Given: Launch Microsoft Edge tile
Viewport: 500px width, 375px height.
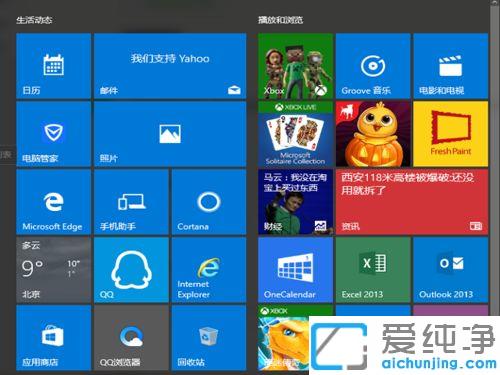Looking at the screenshot, I should tap(53, 202).
